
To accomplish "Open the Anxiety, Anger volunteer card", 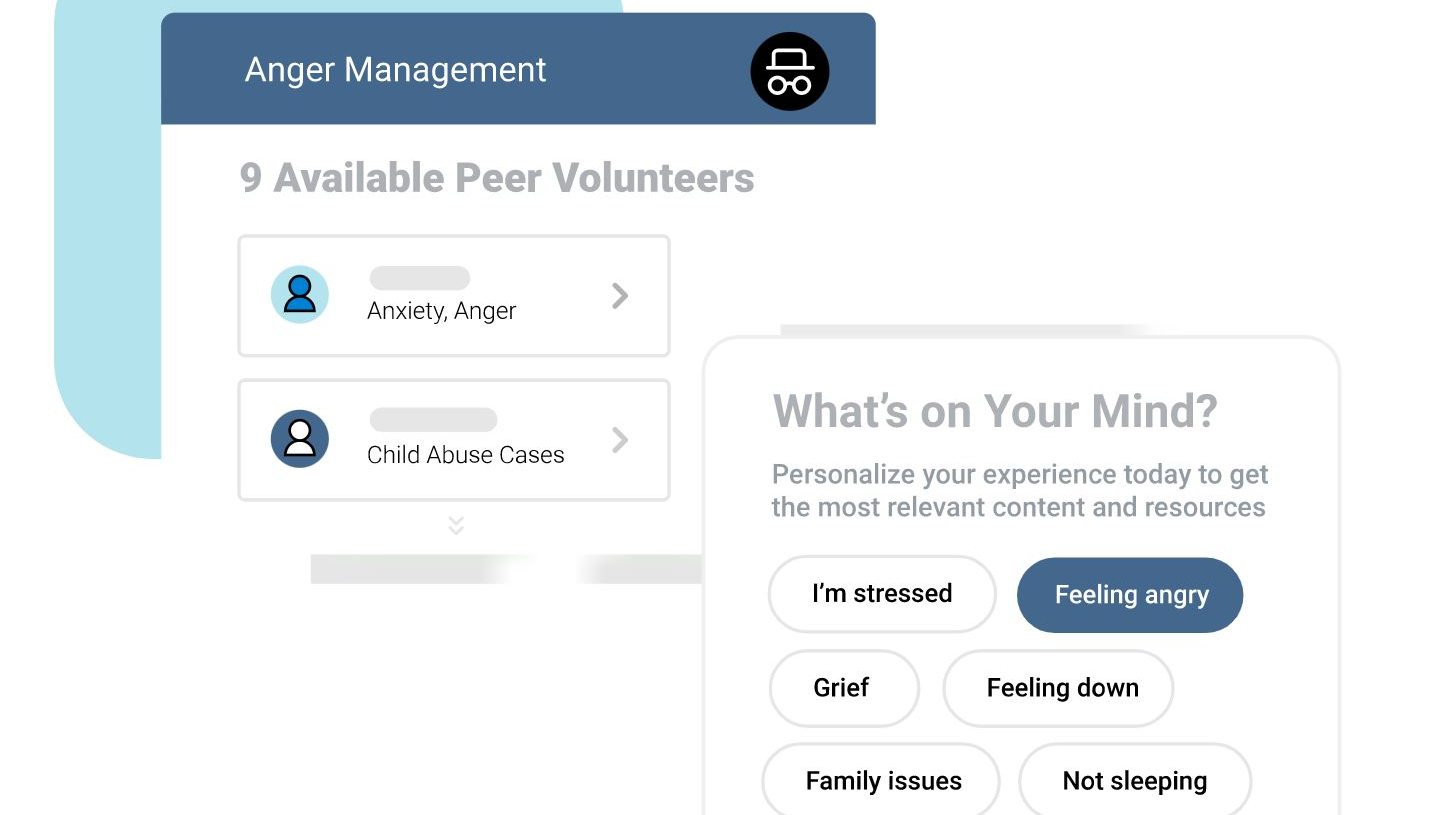I will tap(452, 296).
